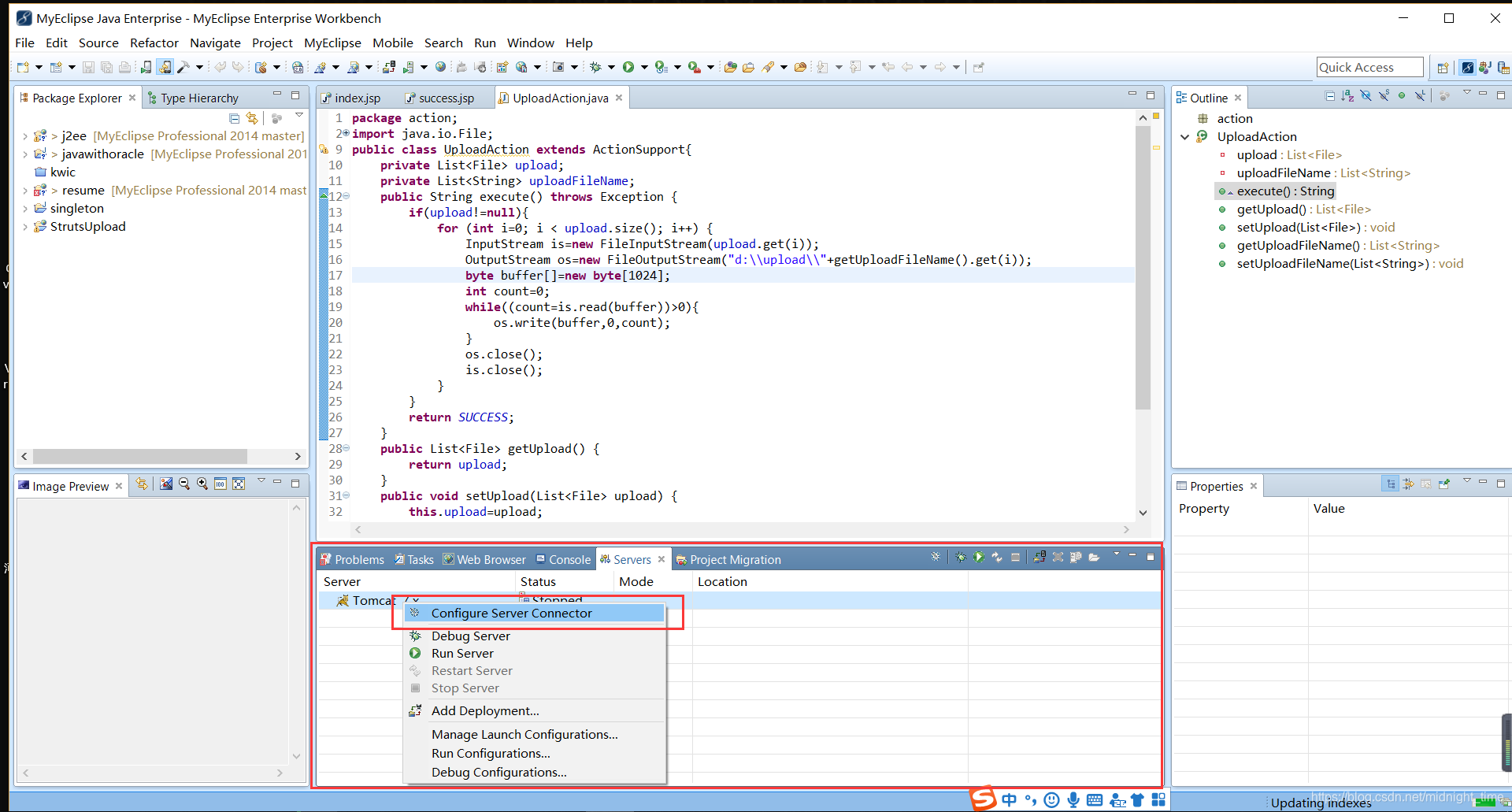This screenshot has width=1512, height=812.
Task: Open Debug toolbar dropdown arrow
Action: (x=611, y=68)
